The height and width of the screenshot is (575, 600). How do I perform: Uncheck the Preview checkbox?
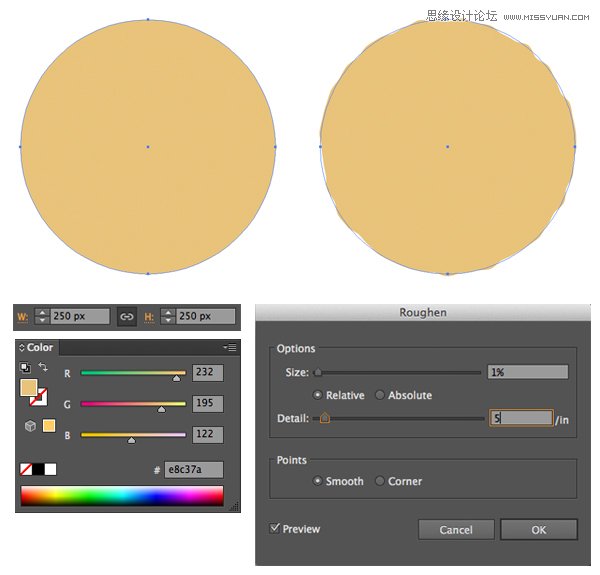click(274, 529)
